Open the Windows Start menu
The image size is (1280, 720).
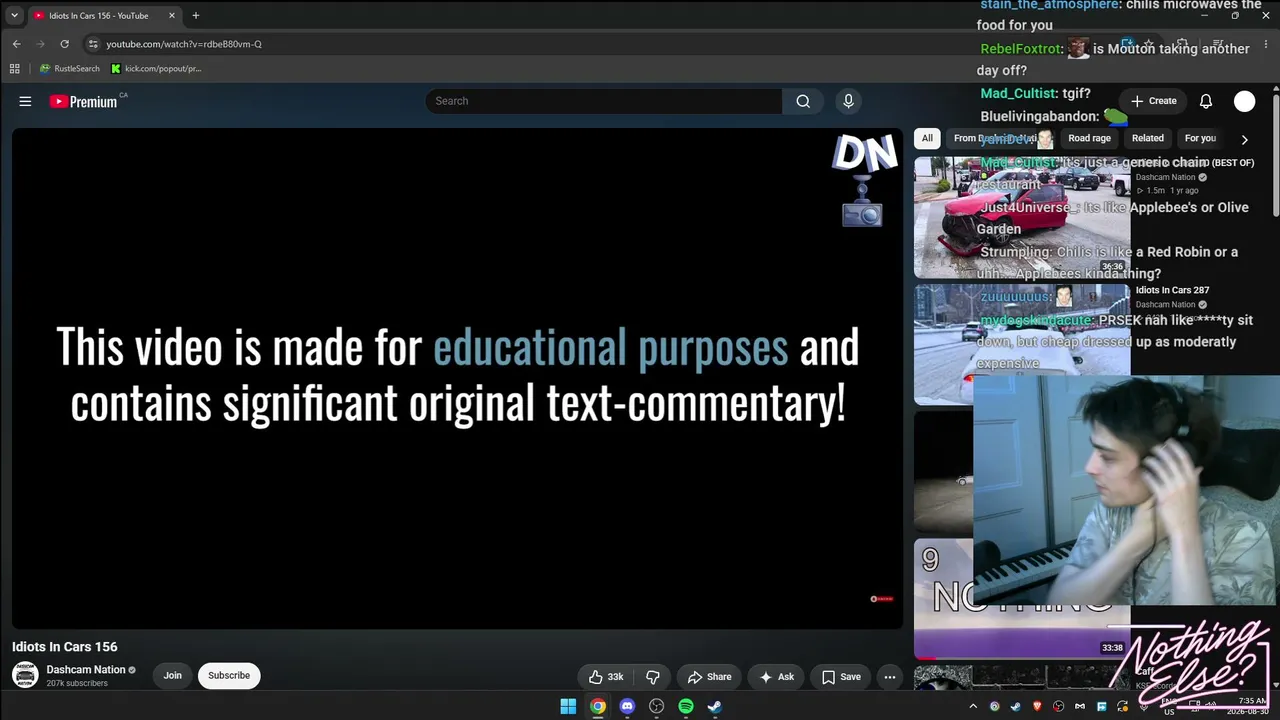[568, 706]
